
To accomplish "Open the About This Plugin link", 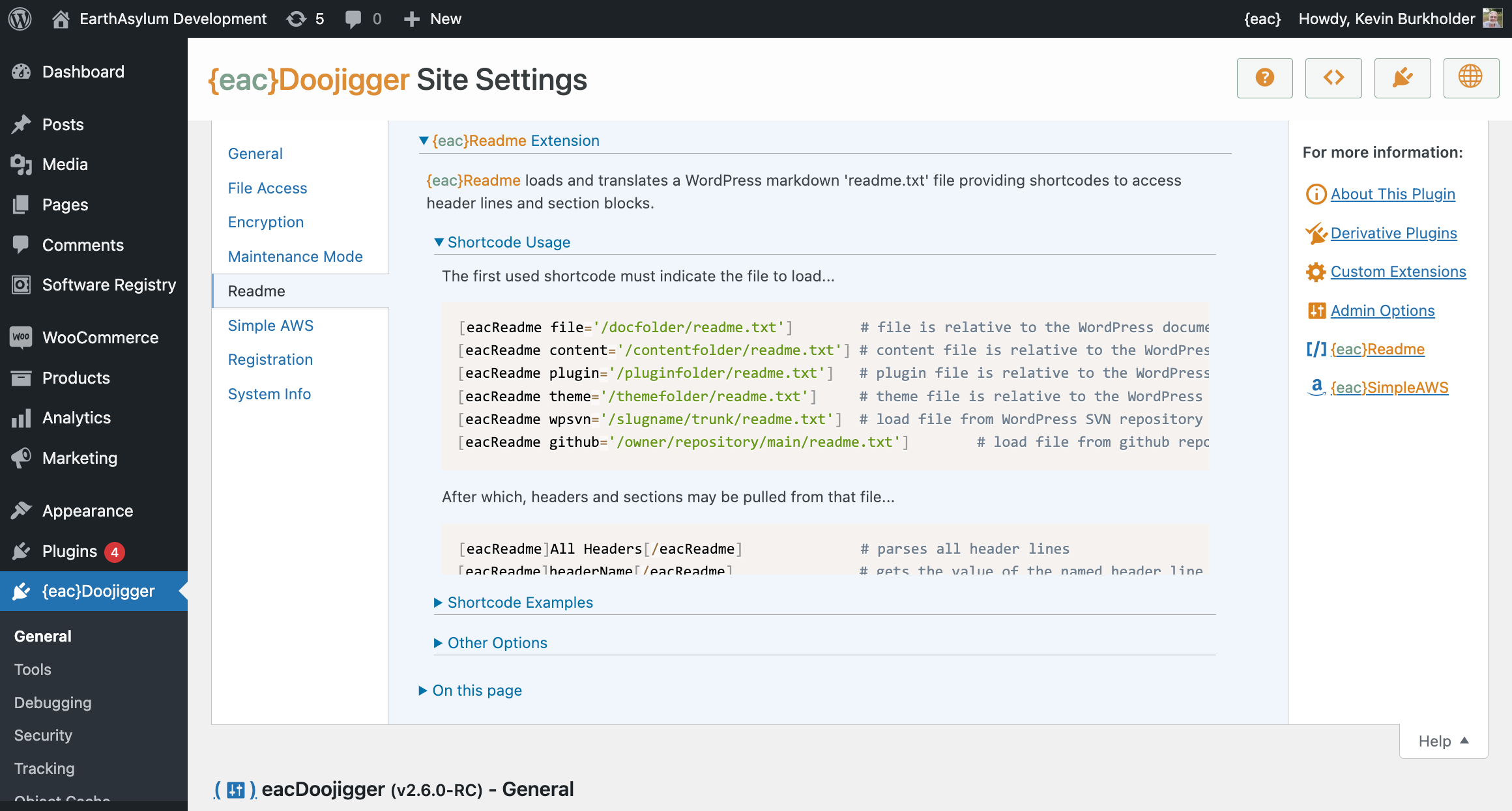I will (1392, 194).
